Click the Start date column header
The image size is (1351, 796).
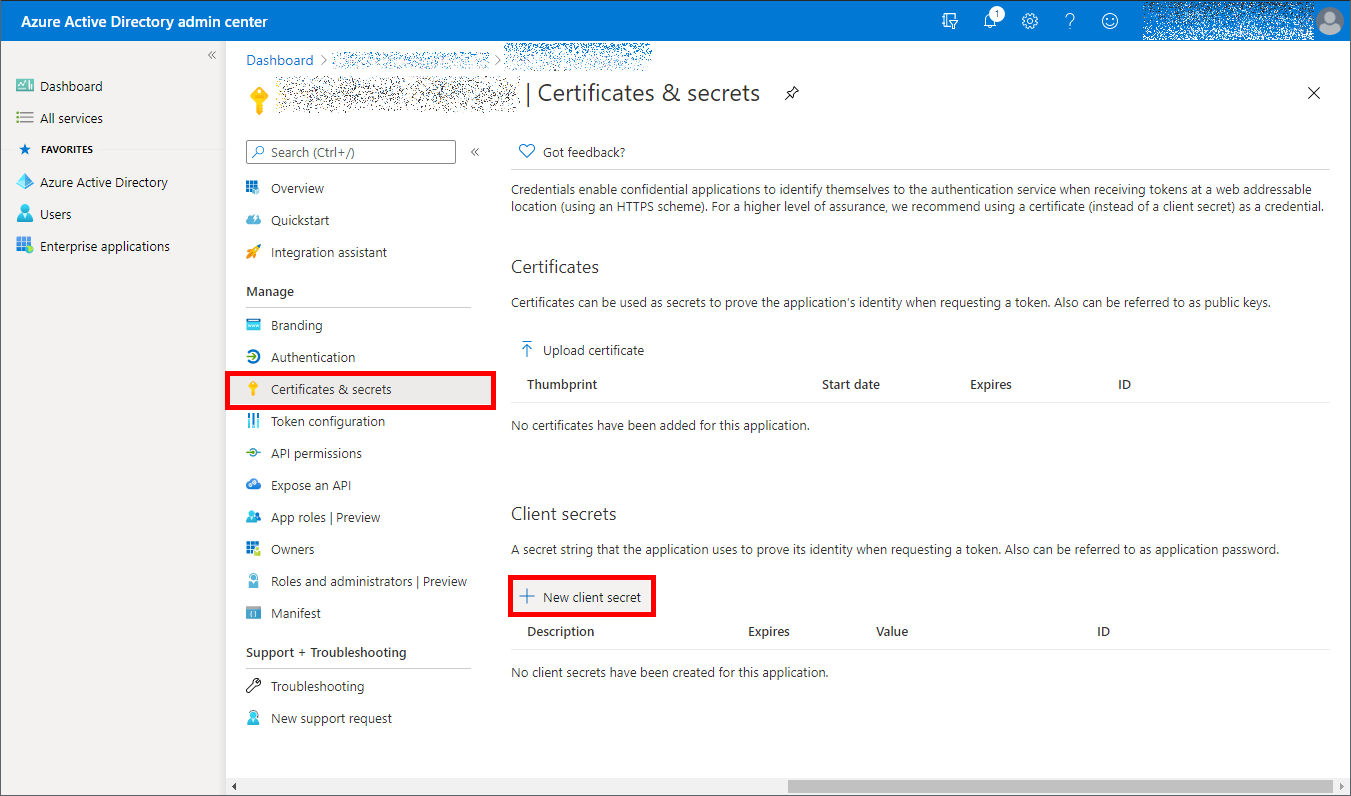851,384
